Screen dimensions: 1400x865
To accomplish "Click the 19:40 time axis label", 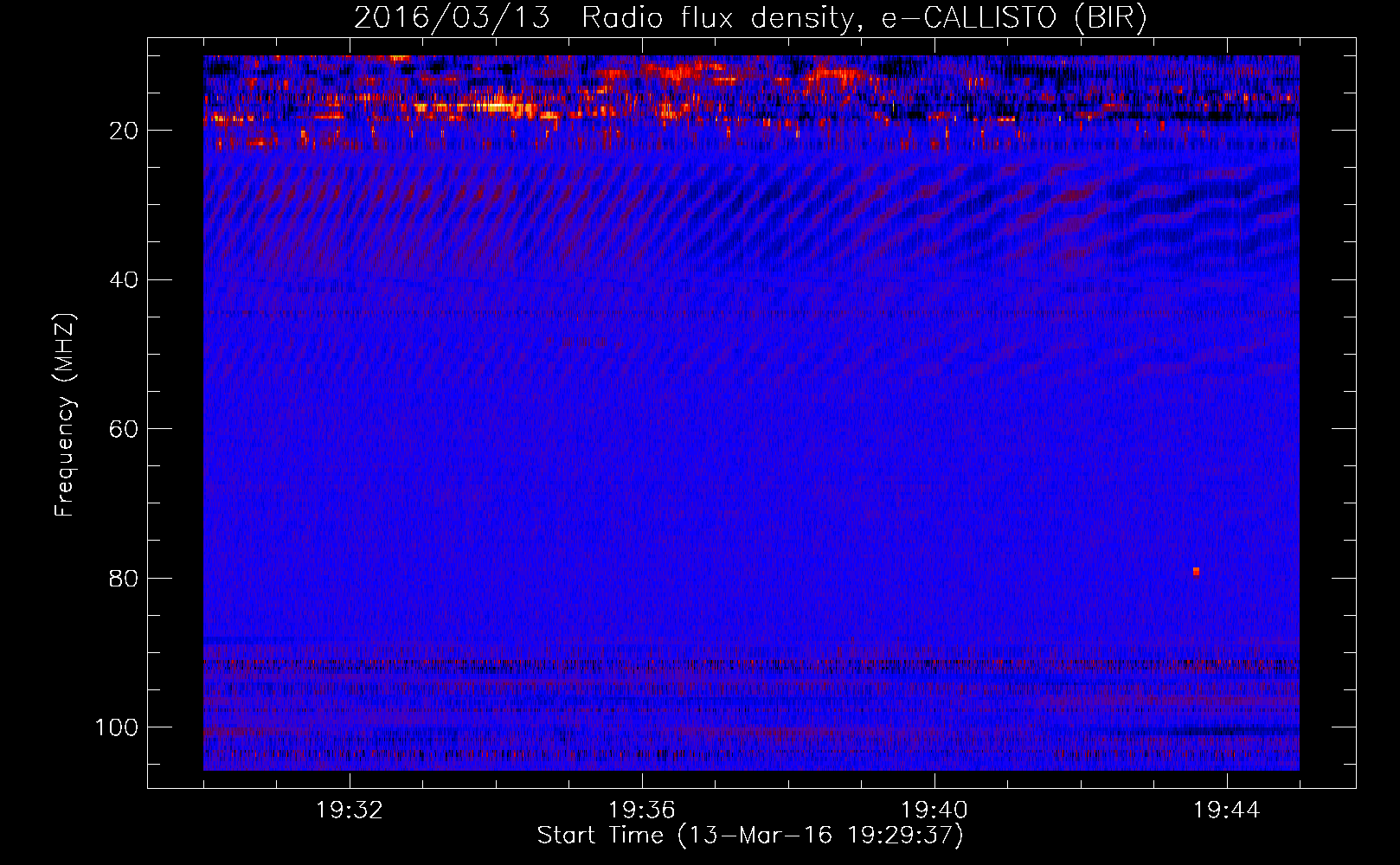I will point(934,811).
